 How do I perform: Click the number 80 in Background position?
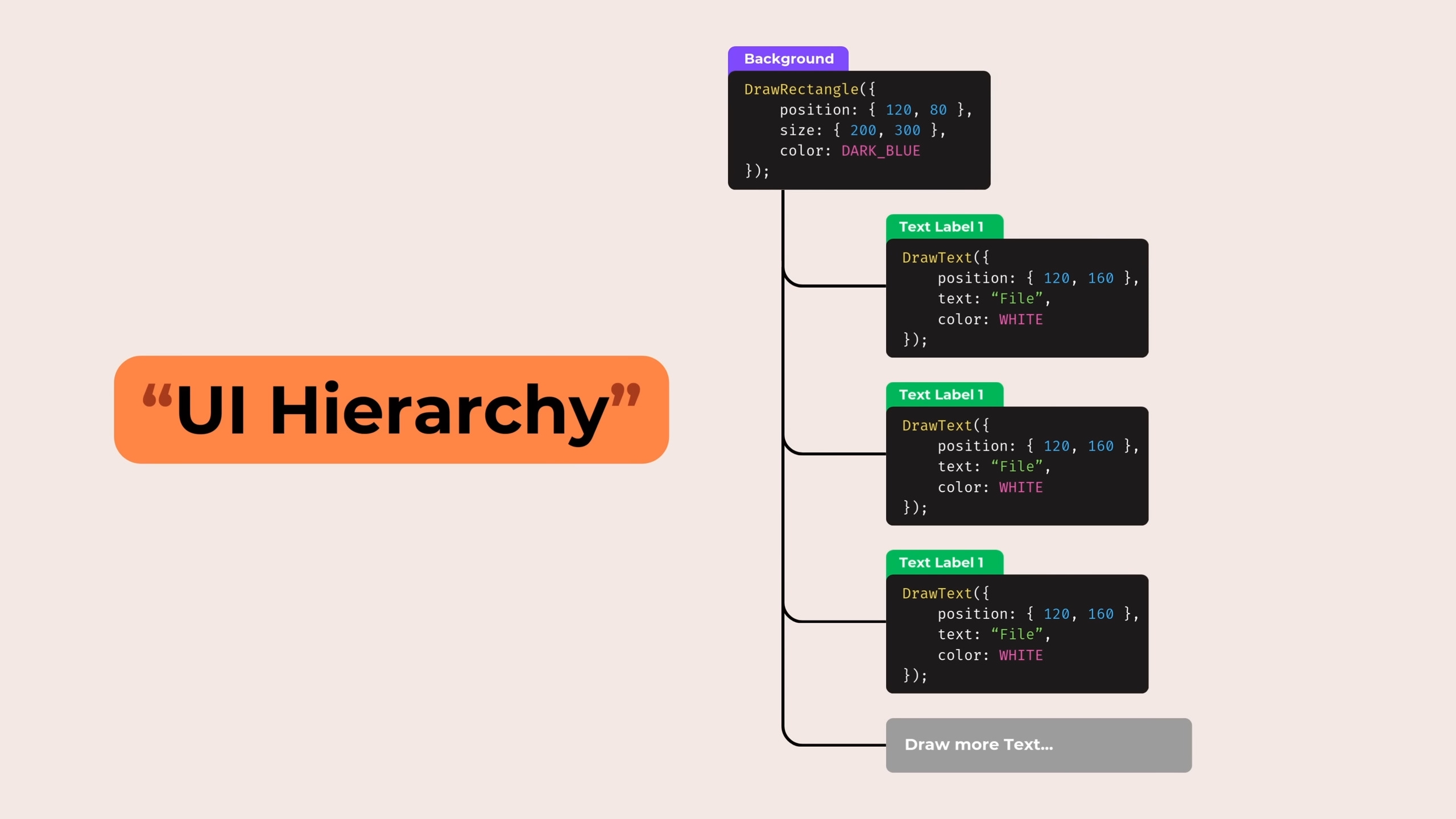pyautogui.click(x=938, y=110)
